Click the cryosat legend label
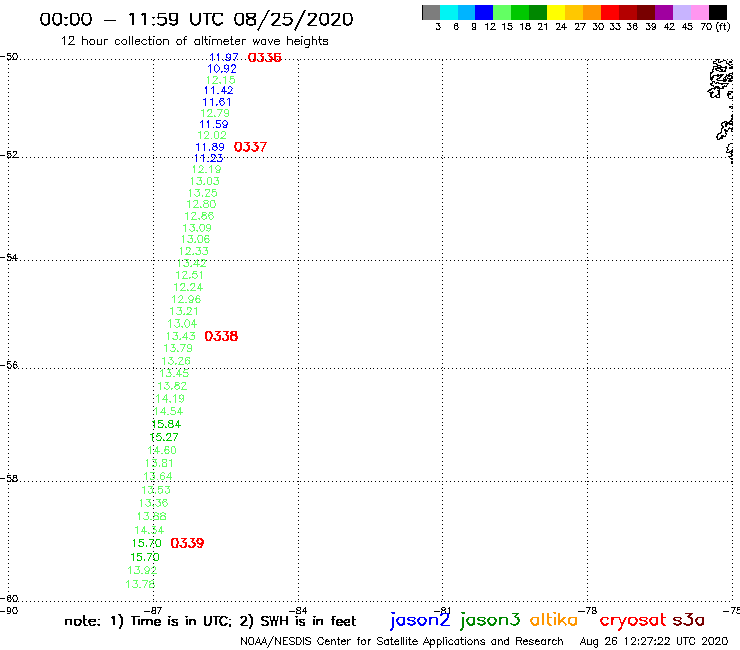The image size is (740, 650). [633, 621]
